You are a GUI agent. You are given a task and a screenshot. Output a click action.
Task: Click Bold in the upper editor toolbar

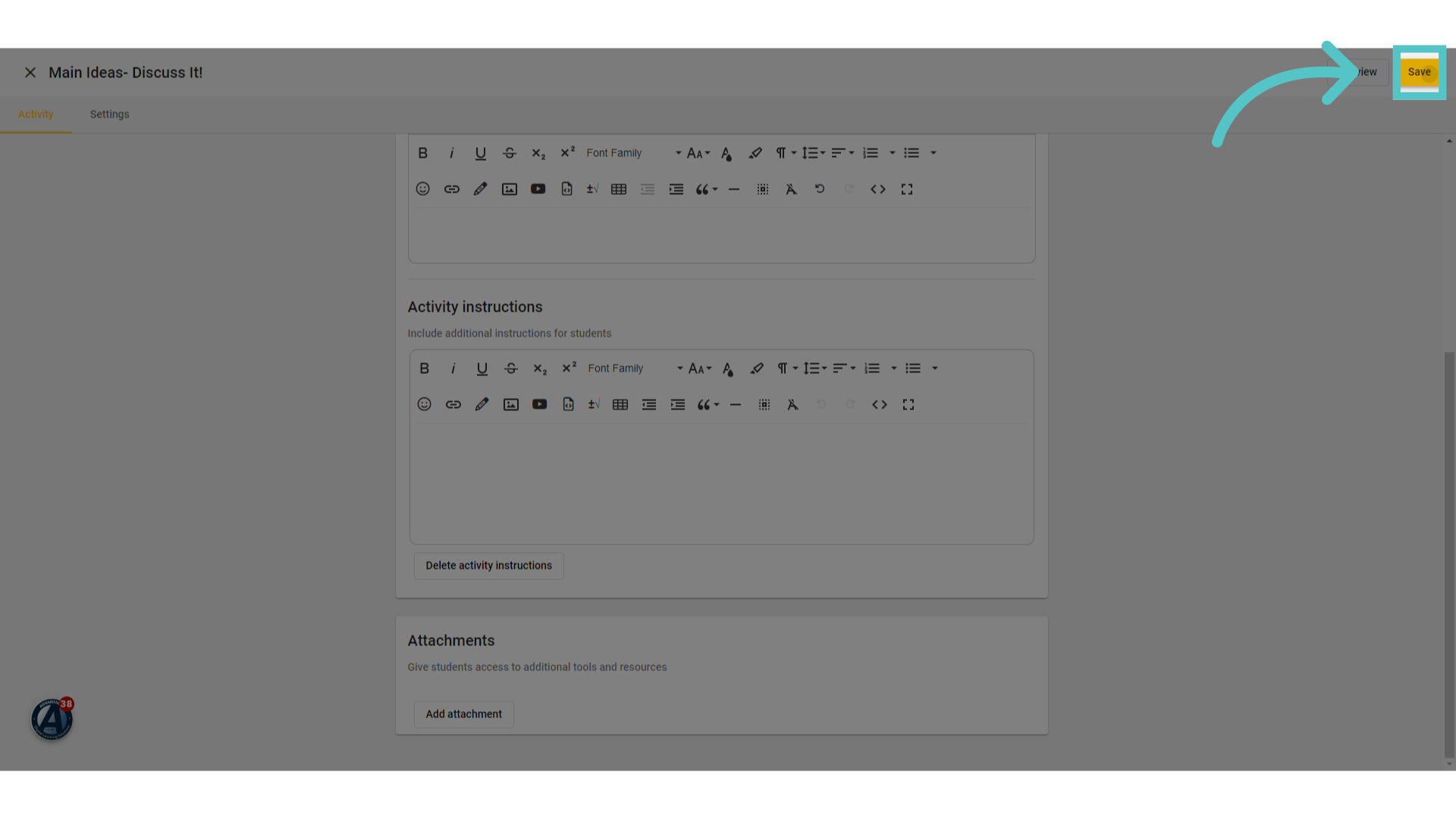point(423,153)
